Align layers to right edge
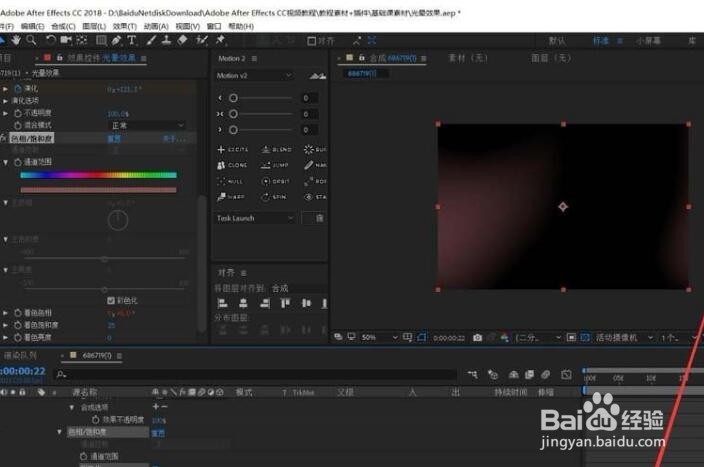This screenshot has height=467, width=704. (265, 304)
